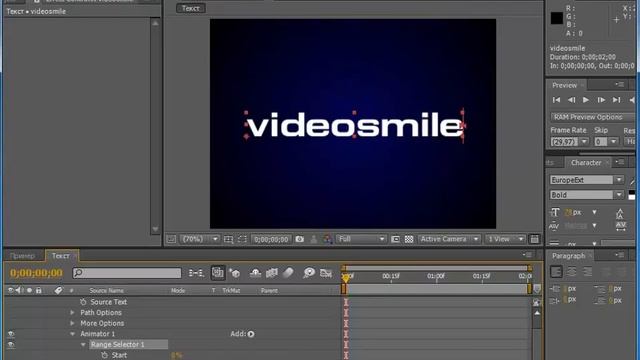
Task: Click kerning icon in Character panel
Action: point(554,226)
